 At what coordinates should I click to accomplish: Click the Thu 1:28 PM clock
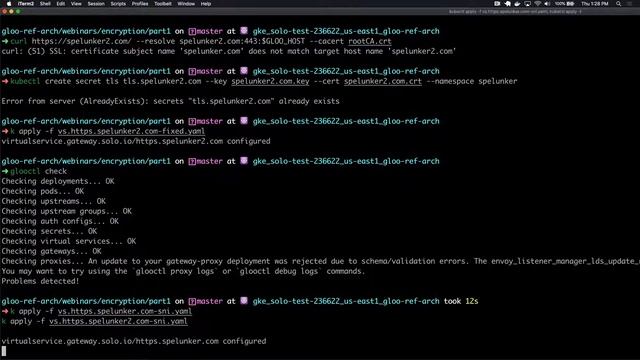(595, 4)
